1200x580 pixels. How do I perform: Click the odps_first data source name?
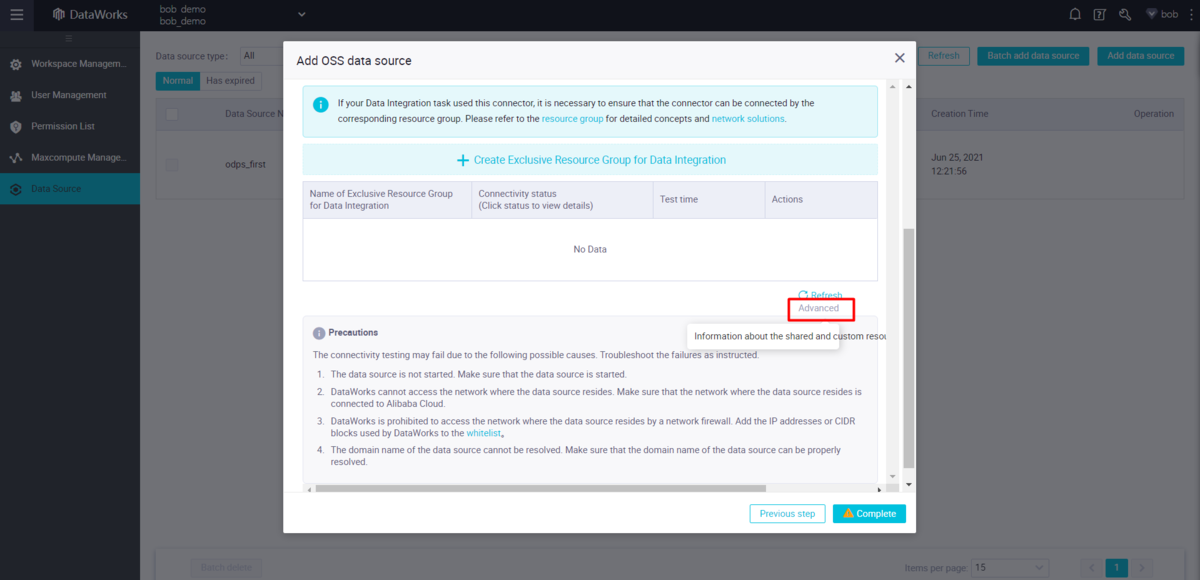[245, 165]
